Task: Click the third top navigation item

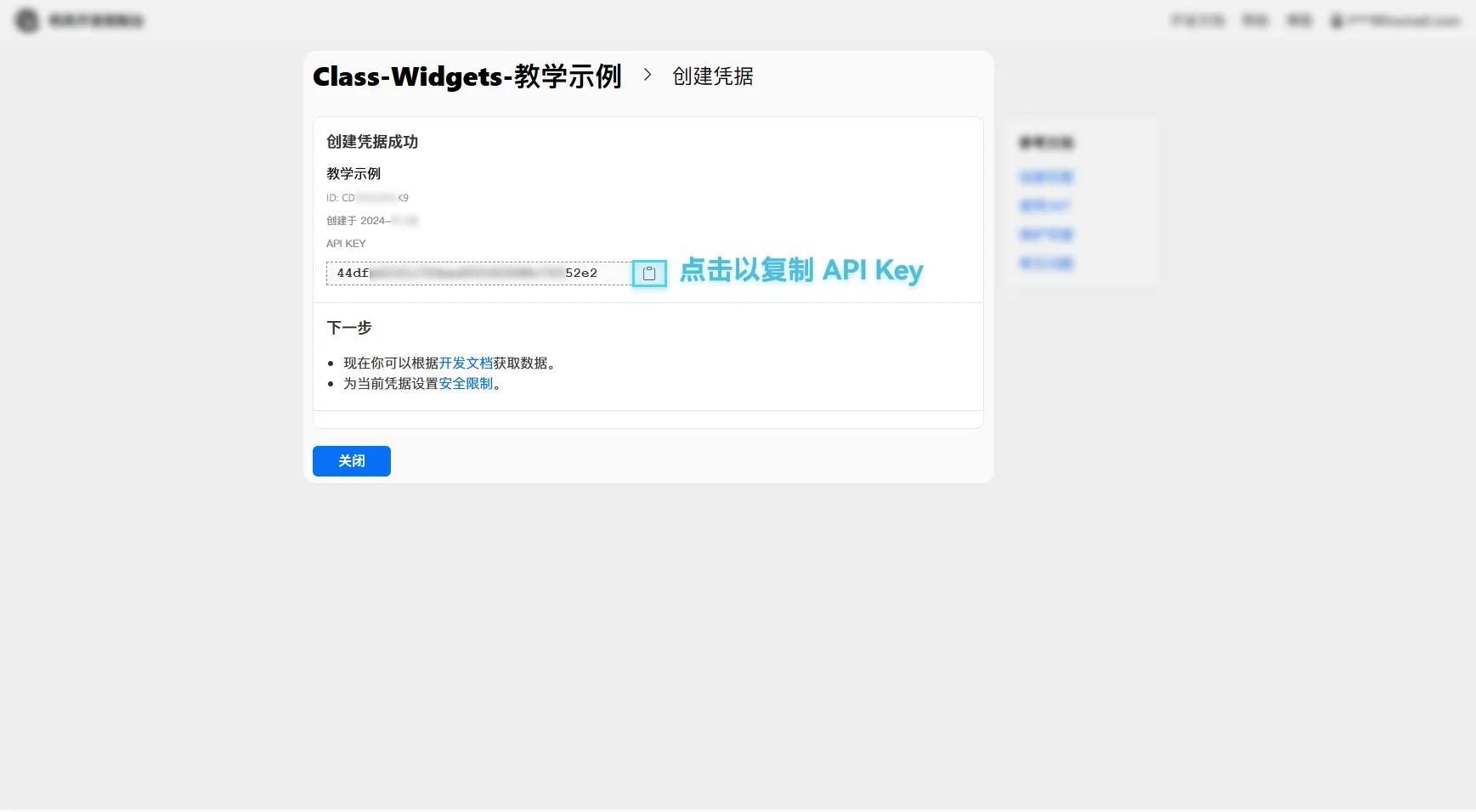Action: pyautogui.click(x=1299, y=20)
